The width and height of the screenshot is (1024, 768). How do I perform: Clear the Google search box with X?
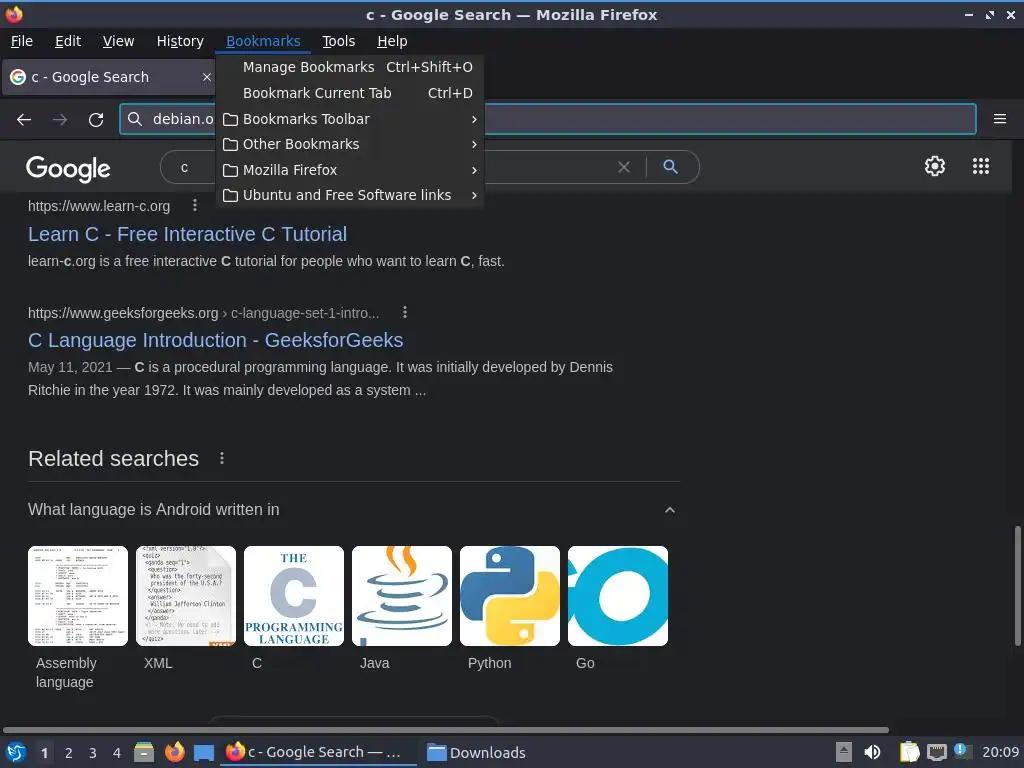(x=624, y=167)
